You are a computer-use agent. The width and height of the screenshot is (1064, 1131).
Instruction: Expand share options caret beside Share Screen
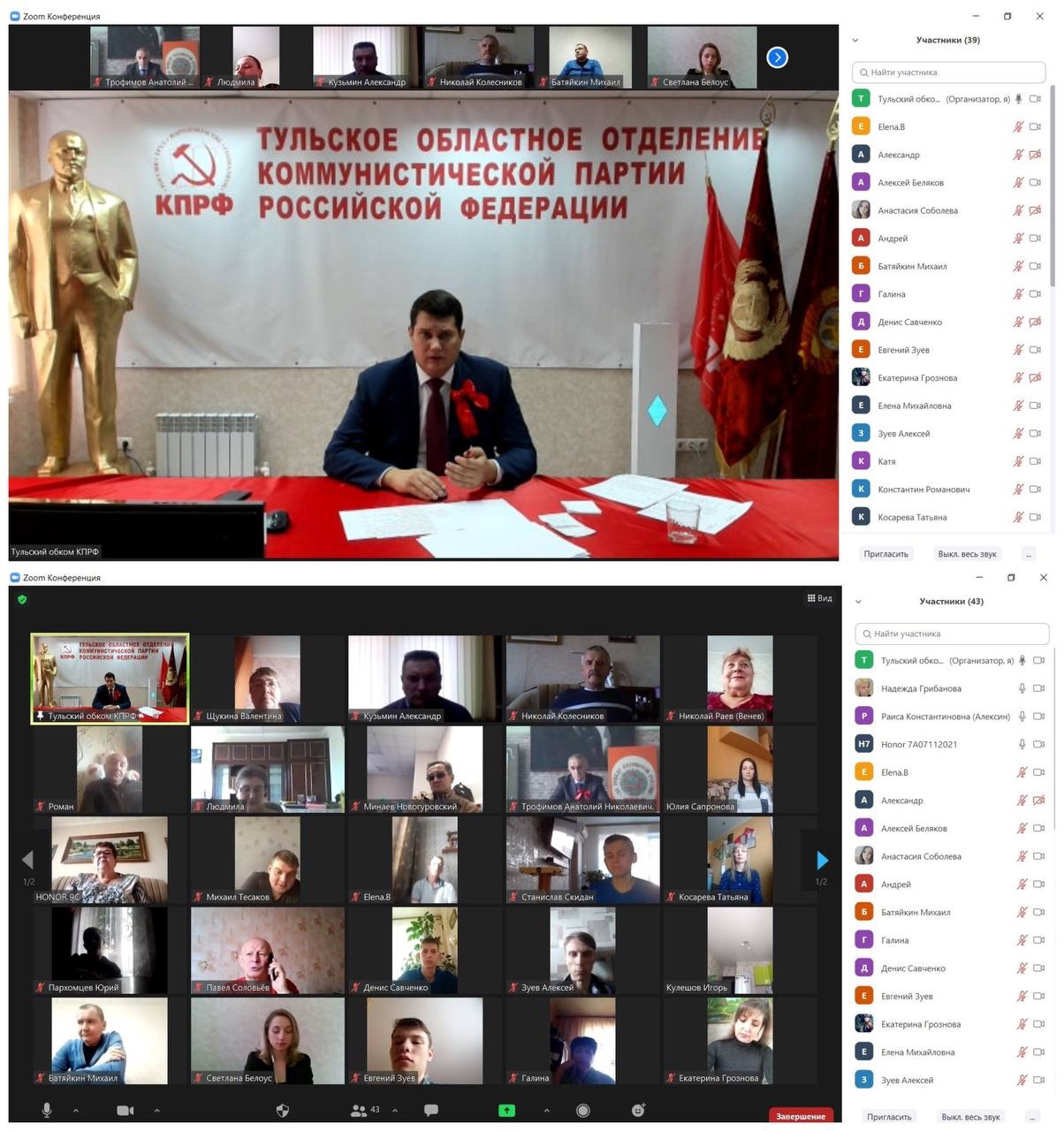click(x=546, y=1111)
